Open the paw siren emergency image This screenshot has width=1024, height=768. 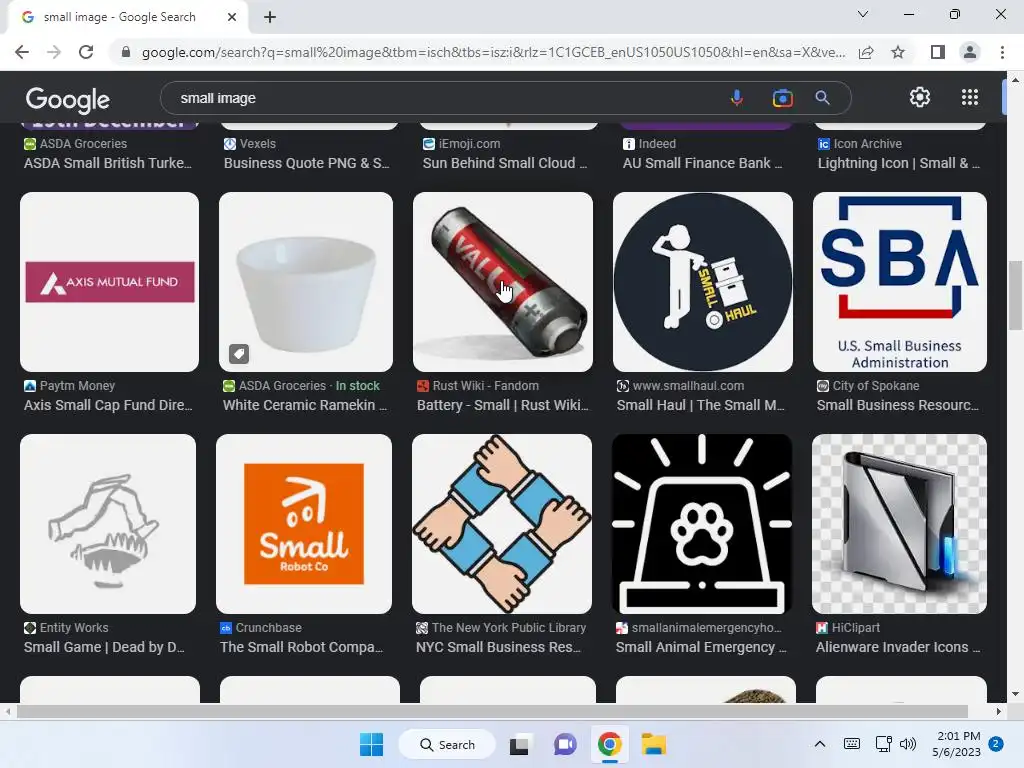click(702, 524)
